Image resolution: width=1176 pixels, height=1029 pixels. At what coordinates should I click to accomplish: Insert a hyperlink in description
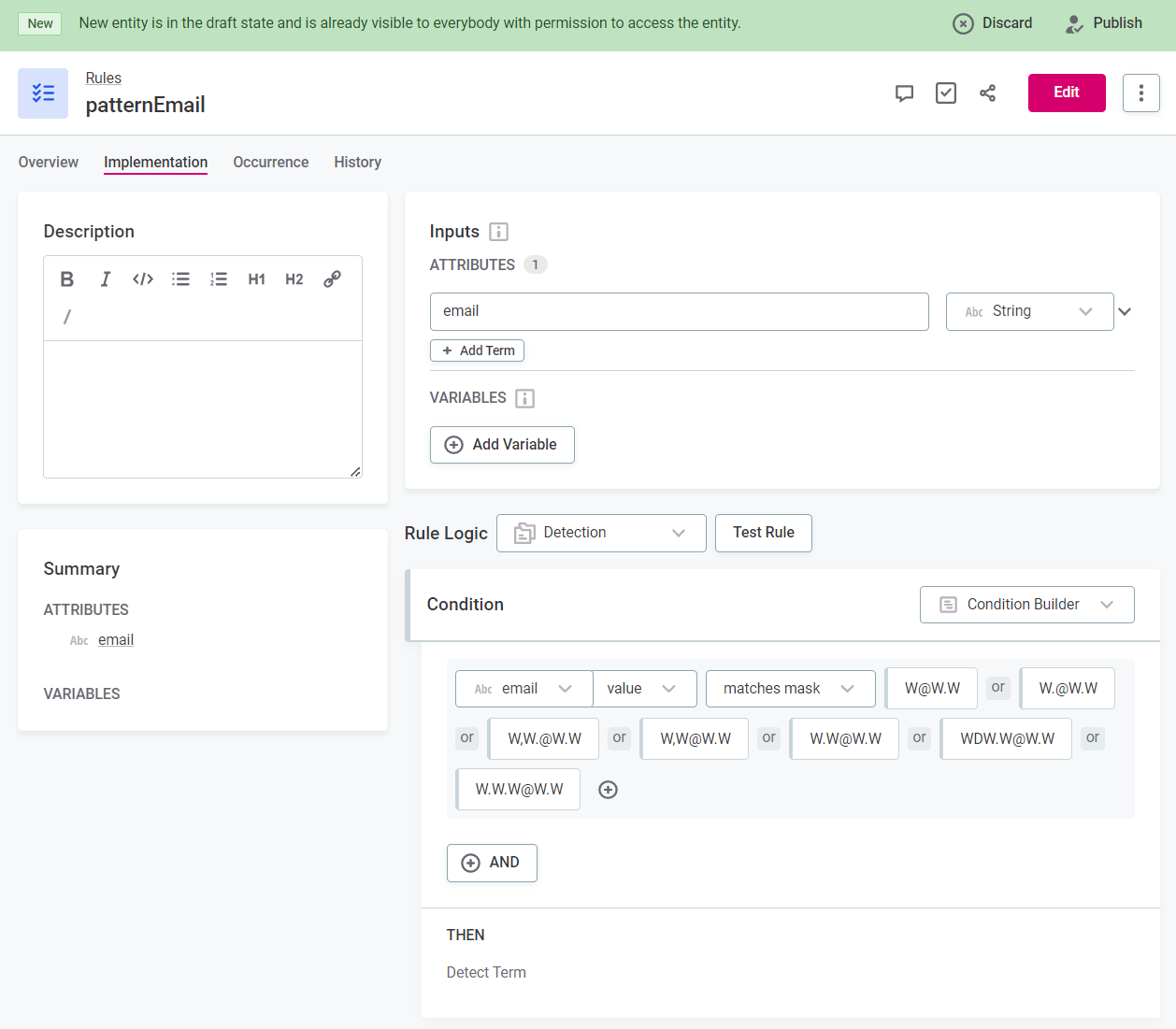coord(332,279)
